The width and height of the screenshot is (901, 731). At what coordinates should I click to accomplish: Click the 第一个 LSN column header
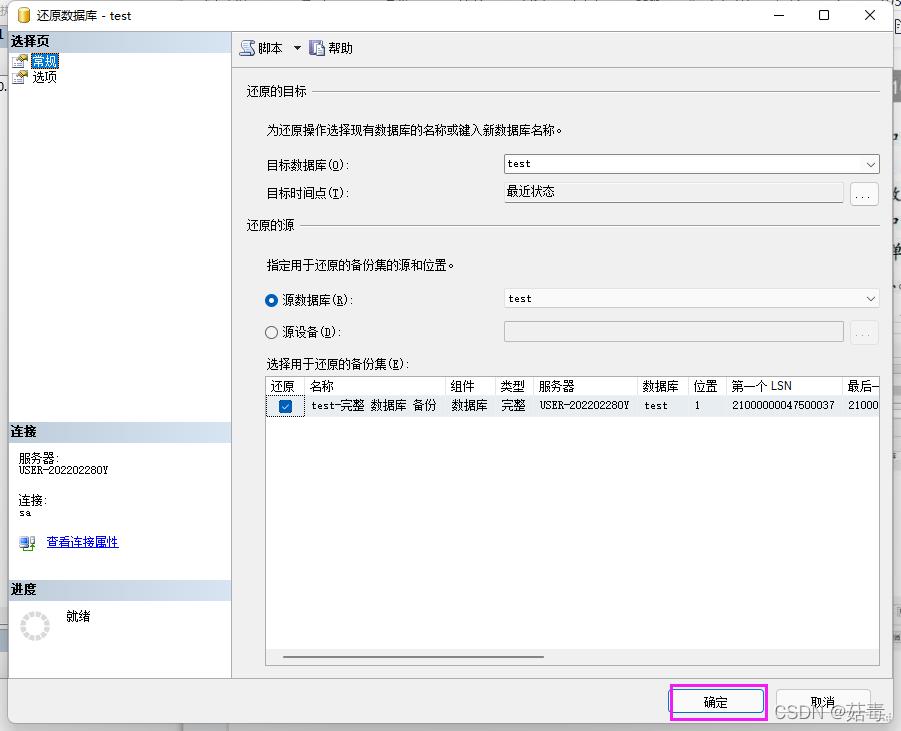click(x=784, y=386)
